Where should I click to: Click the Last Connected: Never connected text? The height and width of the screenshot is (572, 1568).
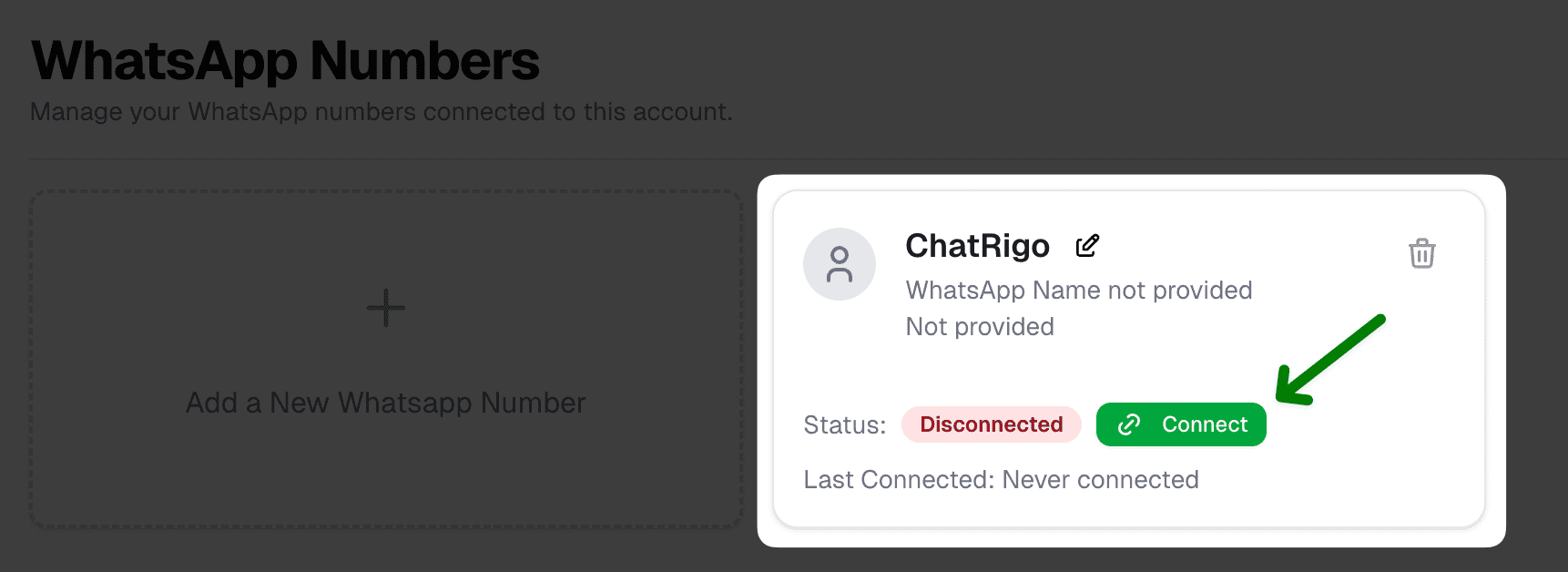point(1001,480)
